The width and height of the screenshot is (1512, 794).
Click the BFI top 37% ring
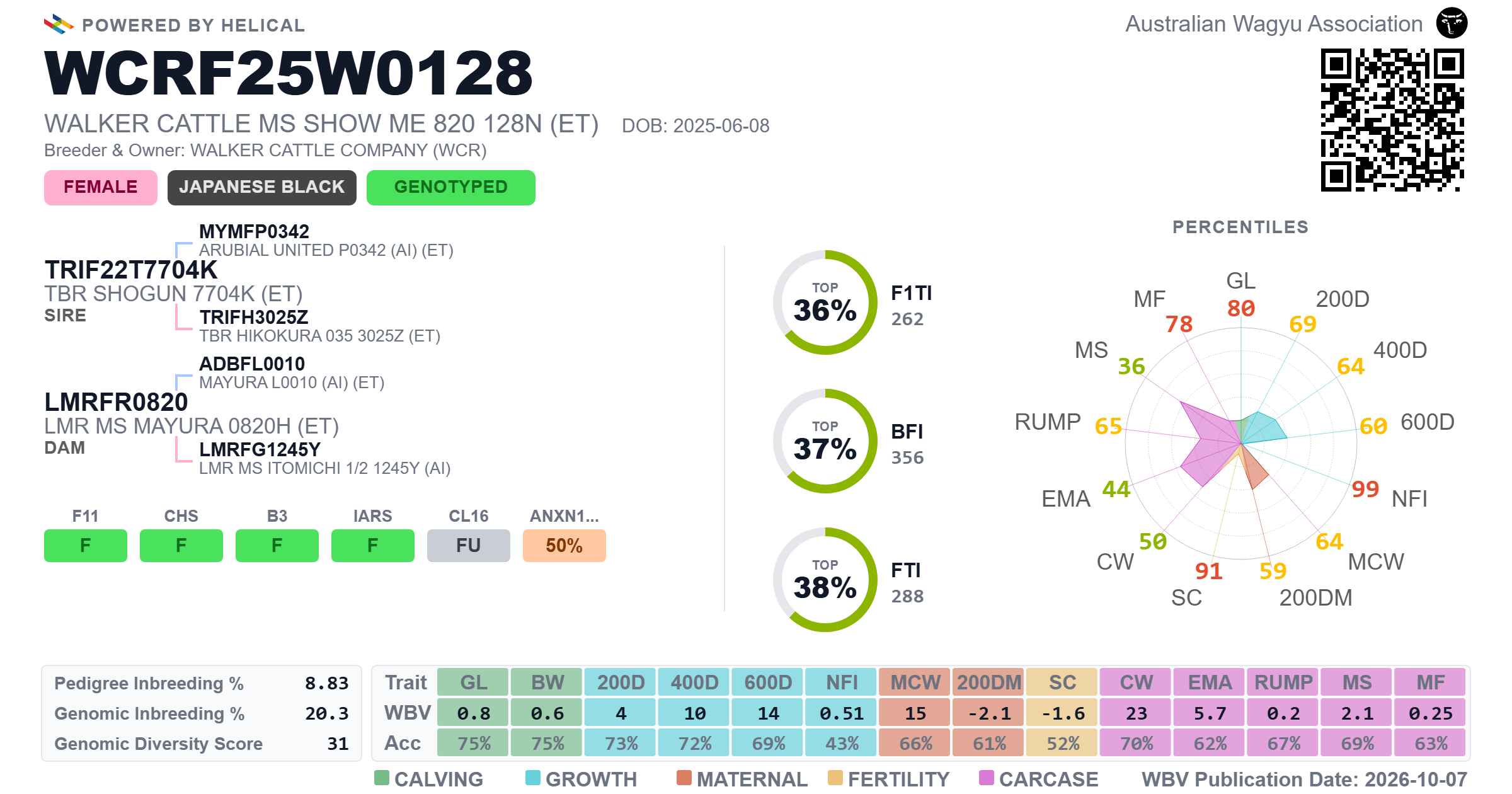point(825,441)
